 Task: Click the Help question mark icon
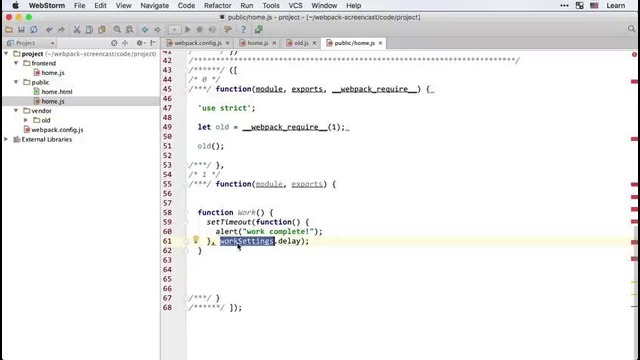(x=243, y=30)
